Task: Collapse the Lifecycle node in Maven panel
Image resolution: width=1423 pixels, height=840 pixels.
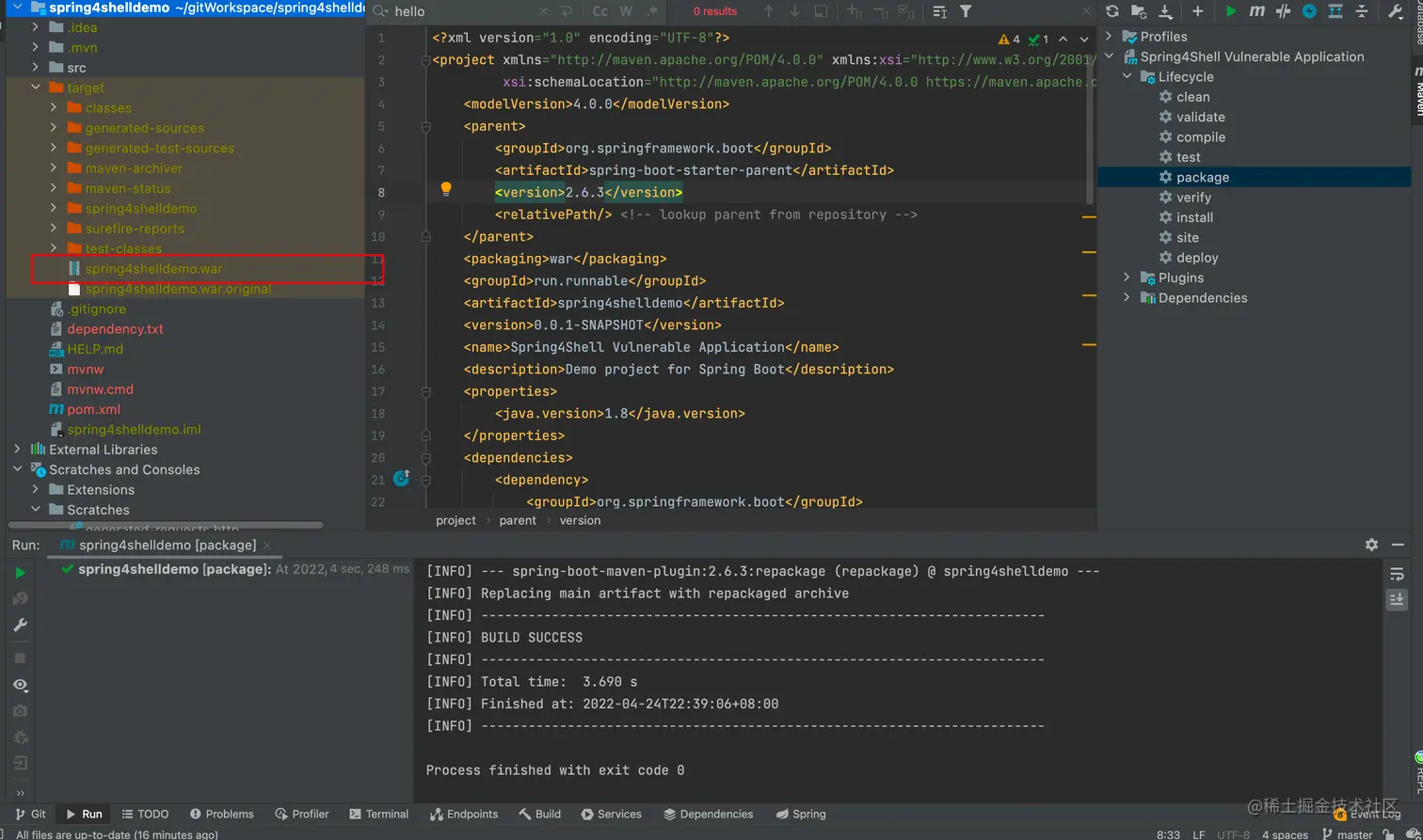Action: coord(1127,77)
